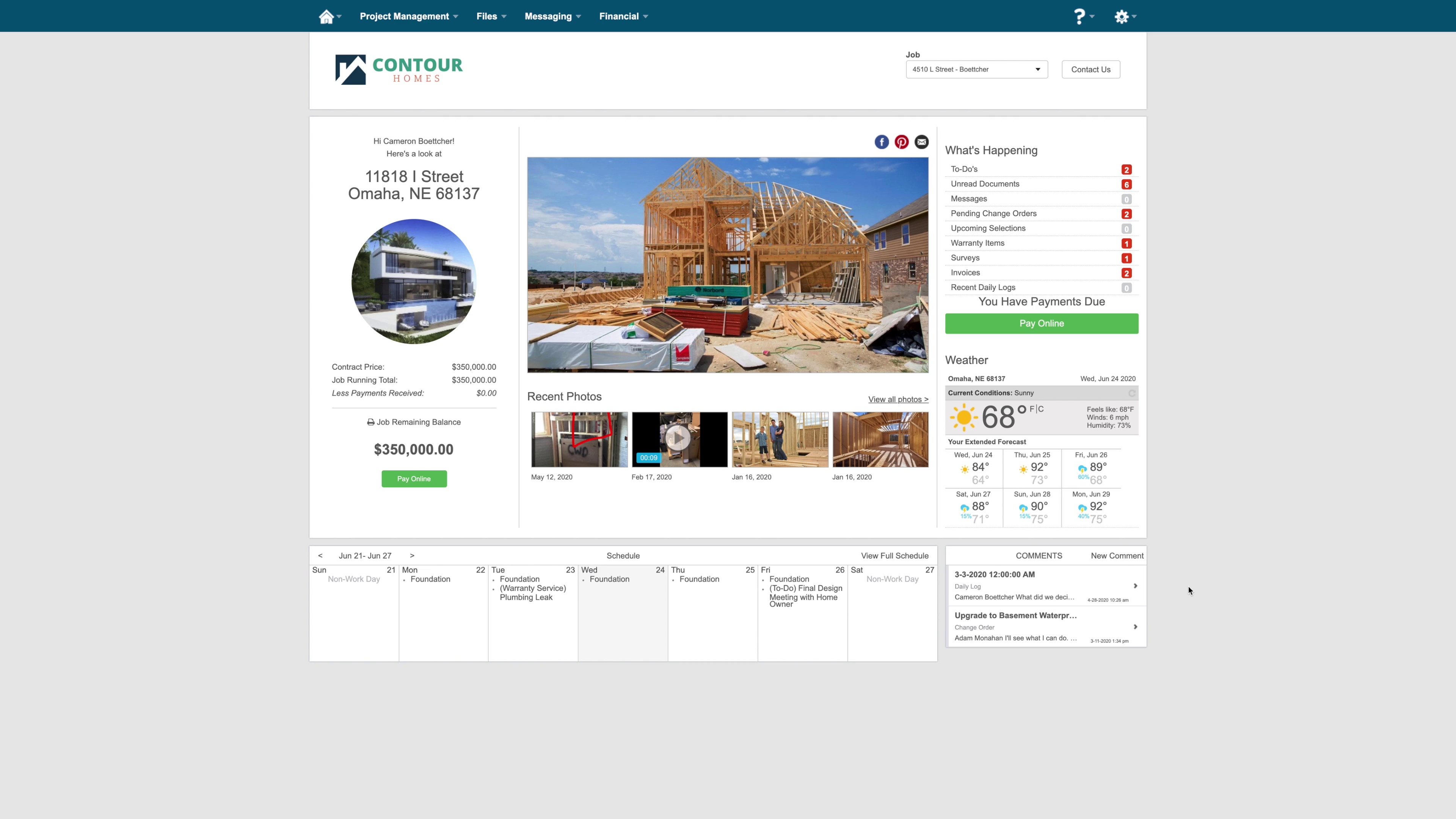
Task: Open the settings gear menu
Action: [1122, 16]
